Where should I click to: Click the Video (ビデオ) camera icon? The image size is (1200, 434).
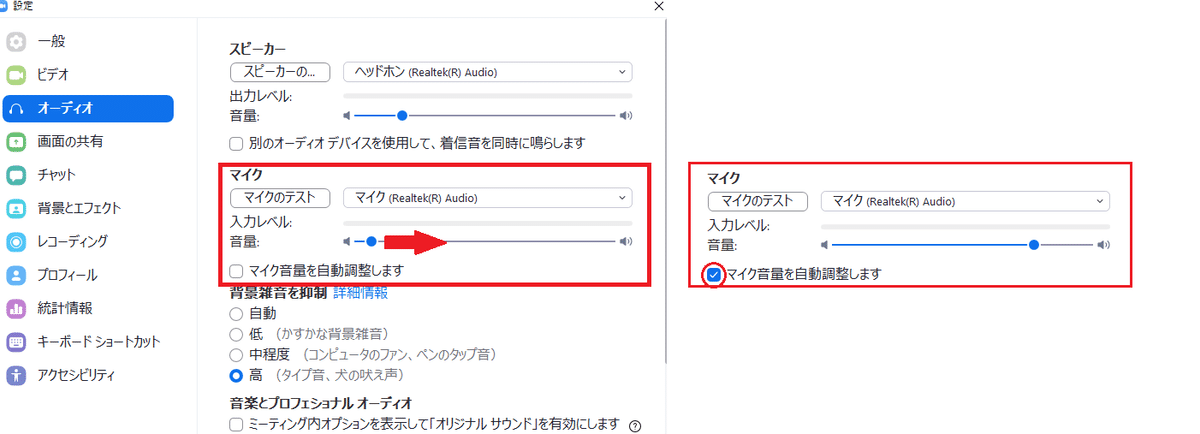16,75
